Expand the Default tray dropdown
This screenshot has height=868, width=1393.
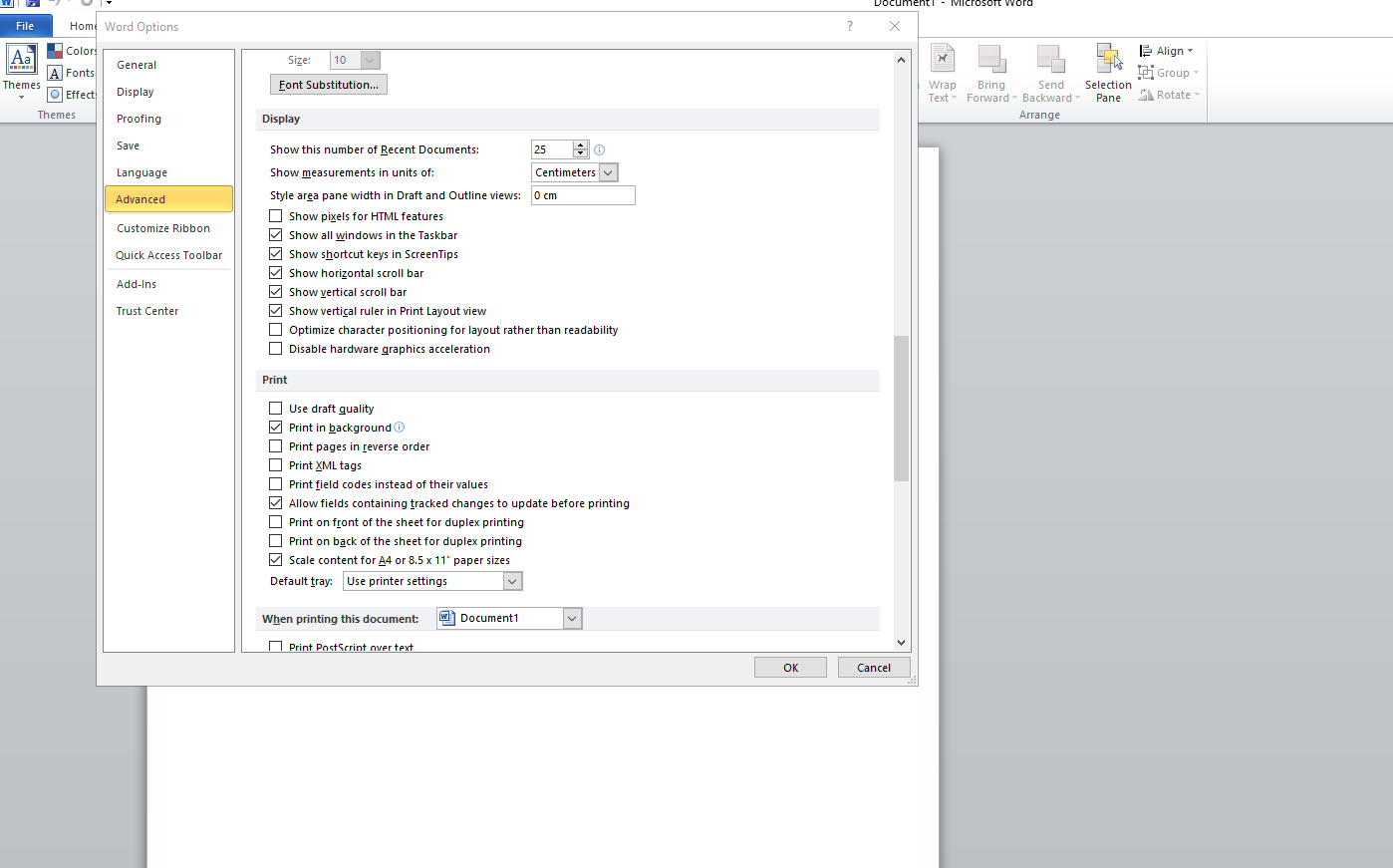[512, 581]
